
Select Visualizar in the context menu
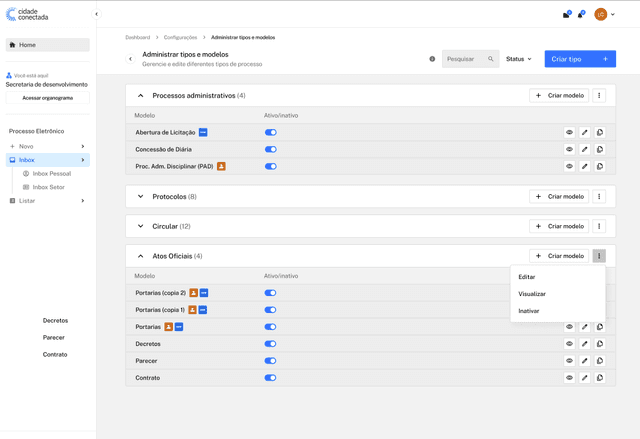[558, 294]
